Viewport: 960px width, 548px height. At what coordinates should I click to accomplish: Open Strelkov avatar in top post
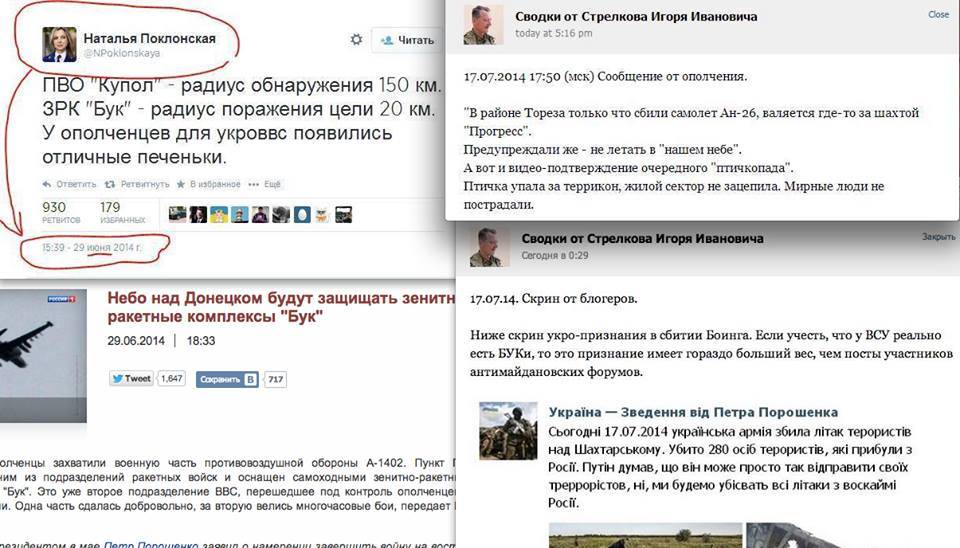tap(483, 25)
